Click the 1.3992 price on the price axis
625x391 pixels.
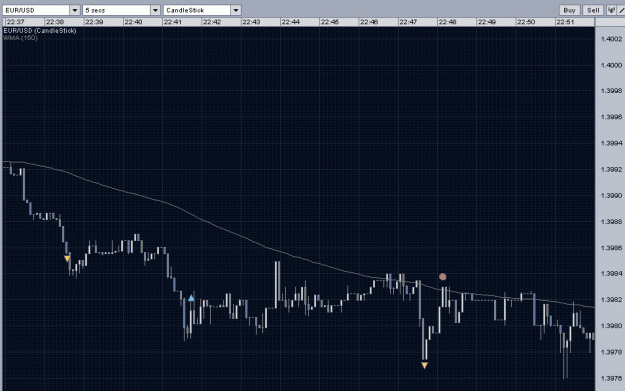click(x=611, y=169)
